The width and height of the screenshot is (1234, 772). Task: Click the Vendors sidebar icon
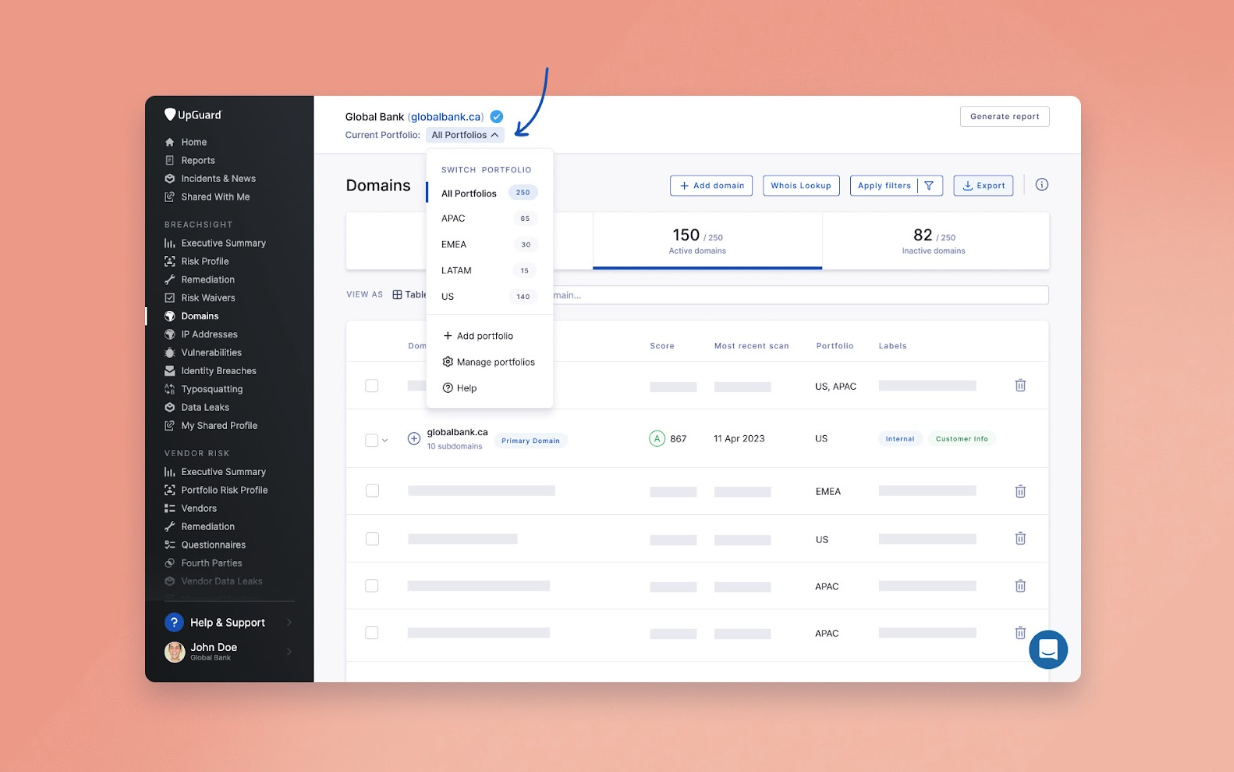tap(170, 508)
